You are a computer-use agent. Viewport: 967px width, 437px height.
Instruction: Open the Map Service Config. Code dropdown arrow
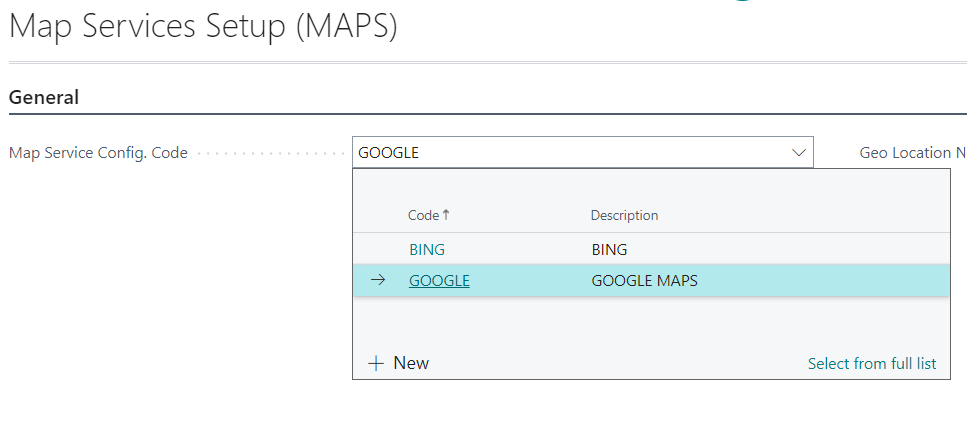(x=799, y=153)
